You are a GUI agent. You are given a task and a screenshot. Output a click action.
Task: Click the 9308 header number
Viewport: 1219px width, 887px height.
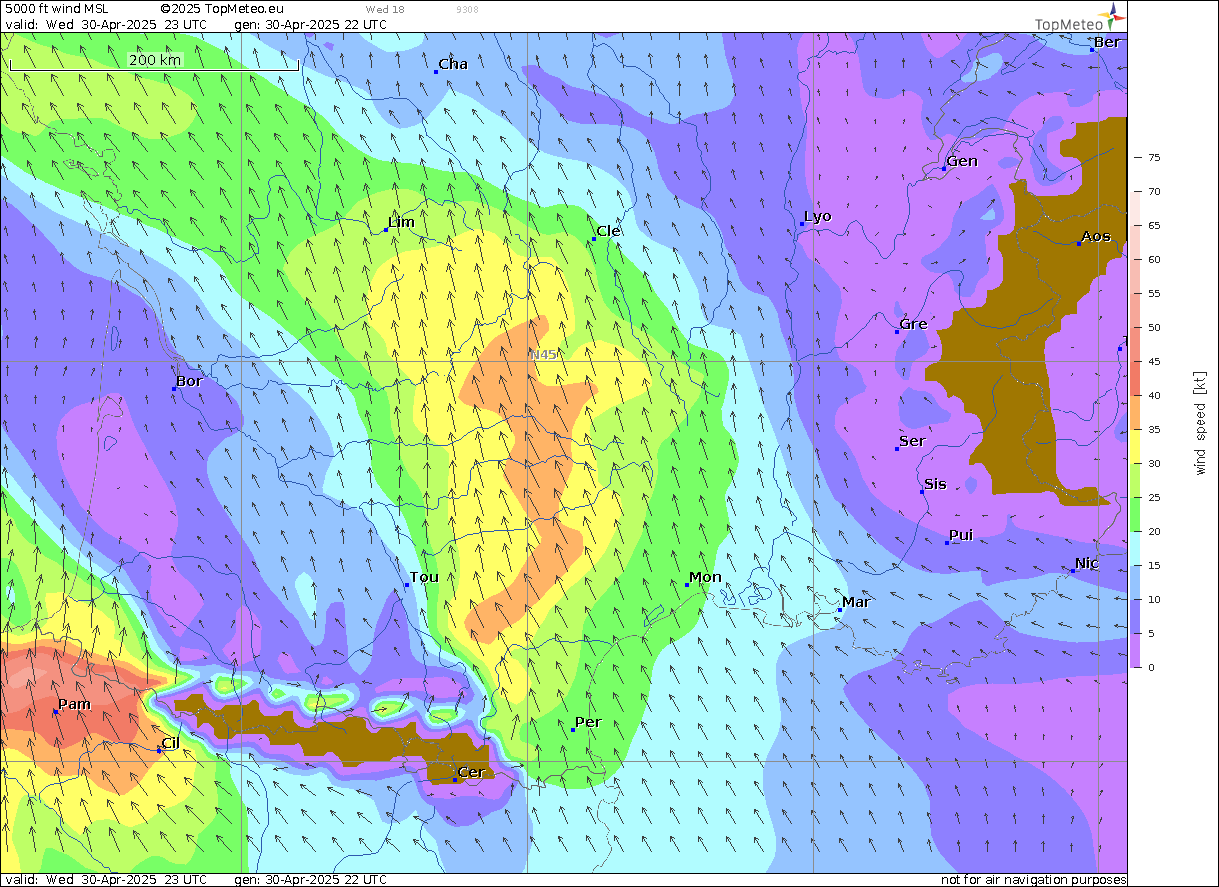point(466,9)
